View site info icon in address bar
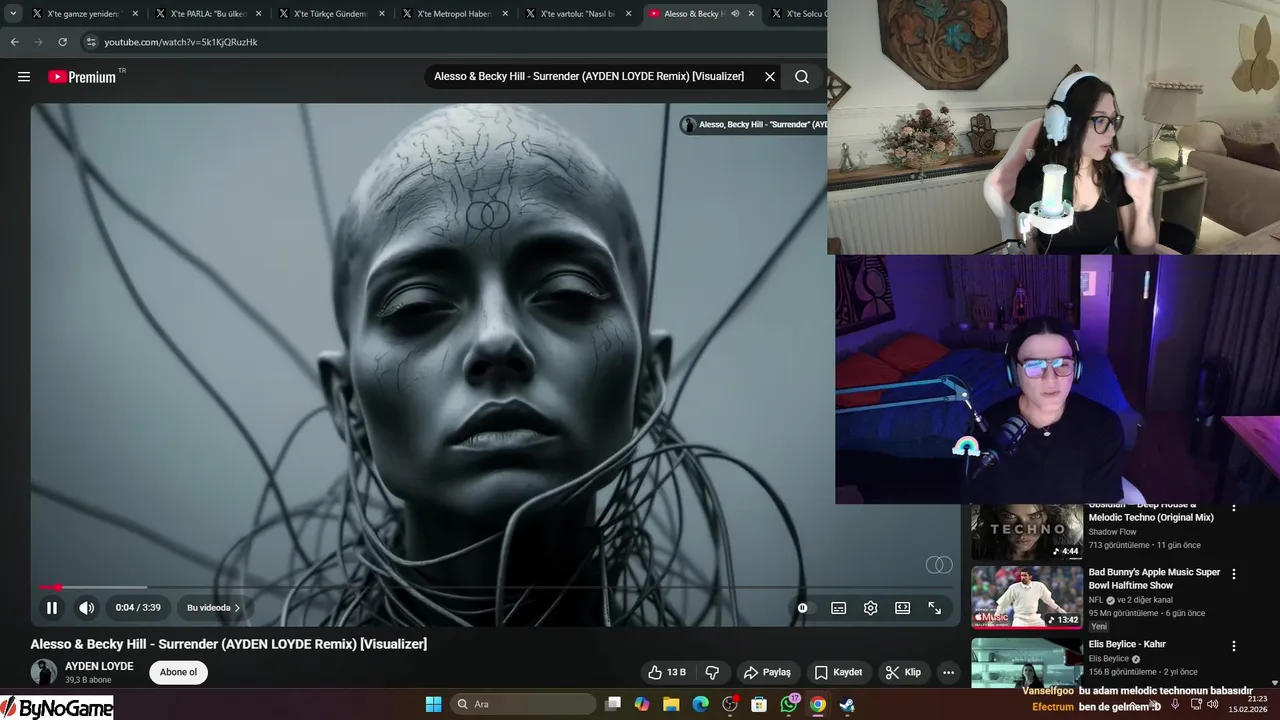Screen dimensions: 1280x720 pyautogui.click(x=91, y=42)
